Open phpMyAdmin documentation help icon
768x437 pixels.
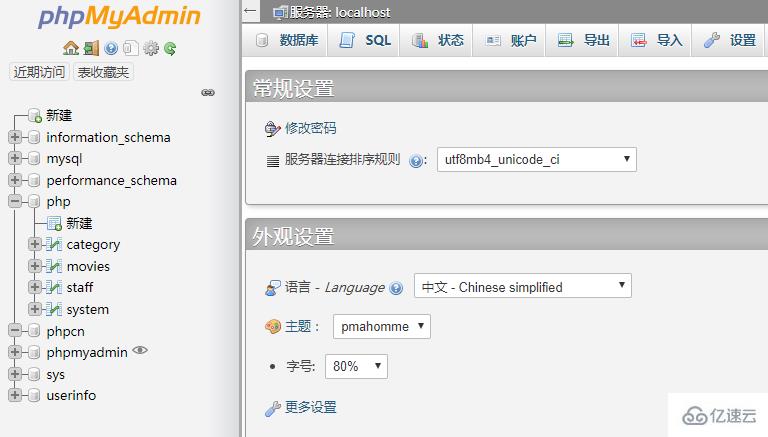[x=111, y=48]
